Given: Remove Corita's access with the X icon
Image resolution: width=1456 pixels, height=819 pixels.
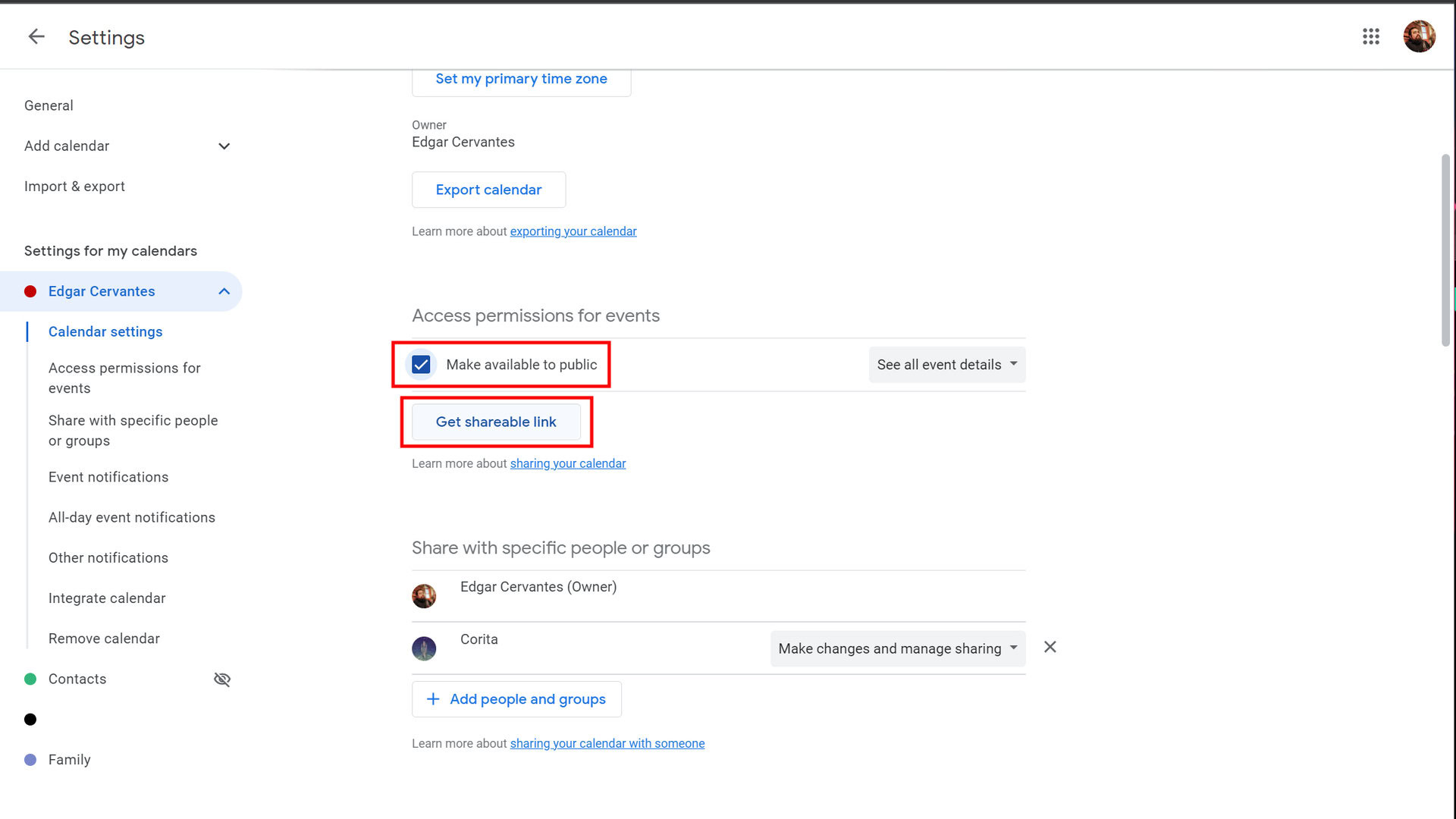Looking at the screenshot, I should pos(1050,647).
